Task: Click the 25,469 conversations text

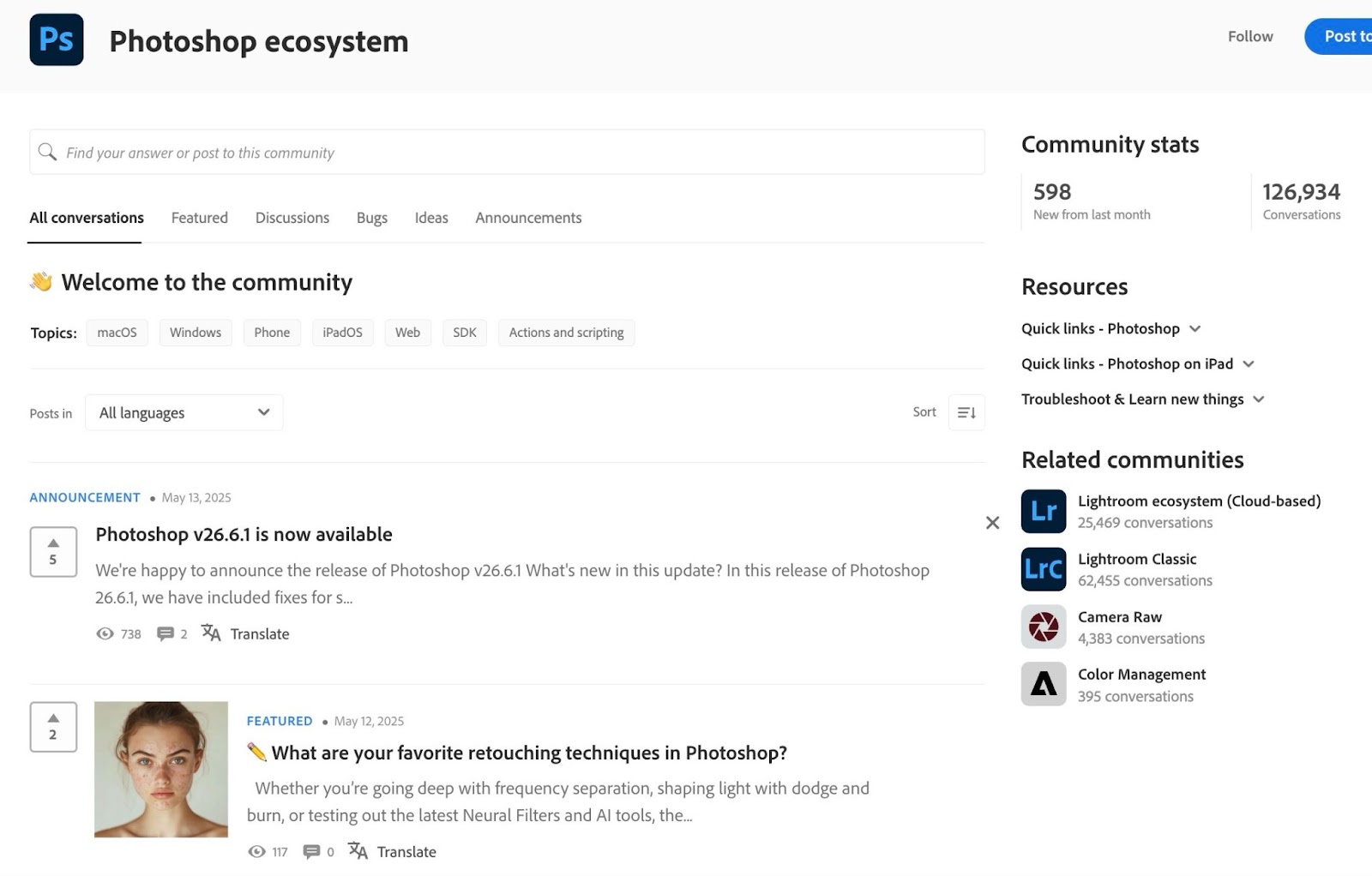Action: click(x=1145, y=522)
